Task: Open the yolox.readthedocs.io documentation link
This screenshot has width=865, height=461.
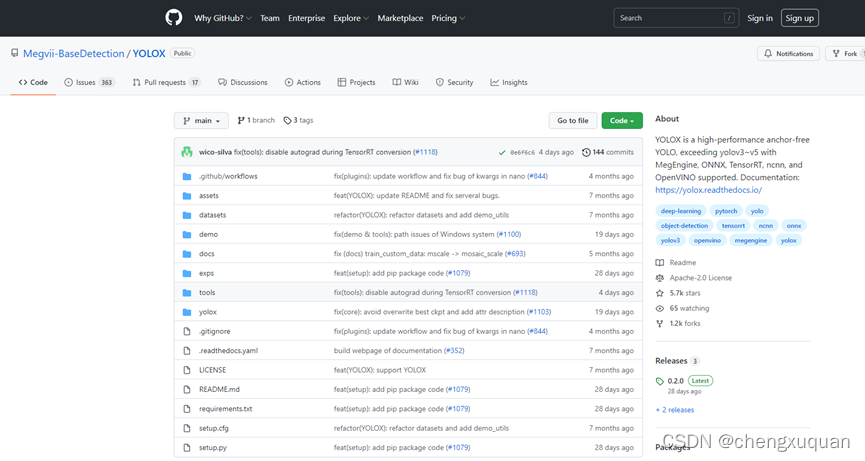Action: pyautogui.click(x=708, y=190)
